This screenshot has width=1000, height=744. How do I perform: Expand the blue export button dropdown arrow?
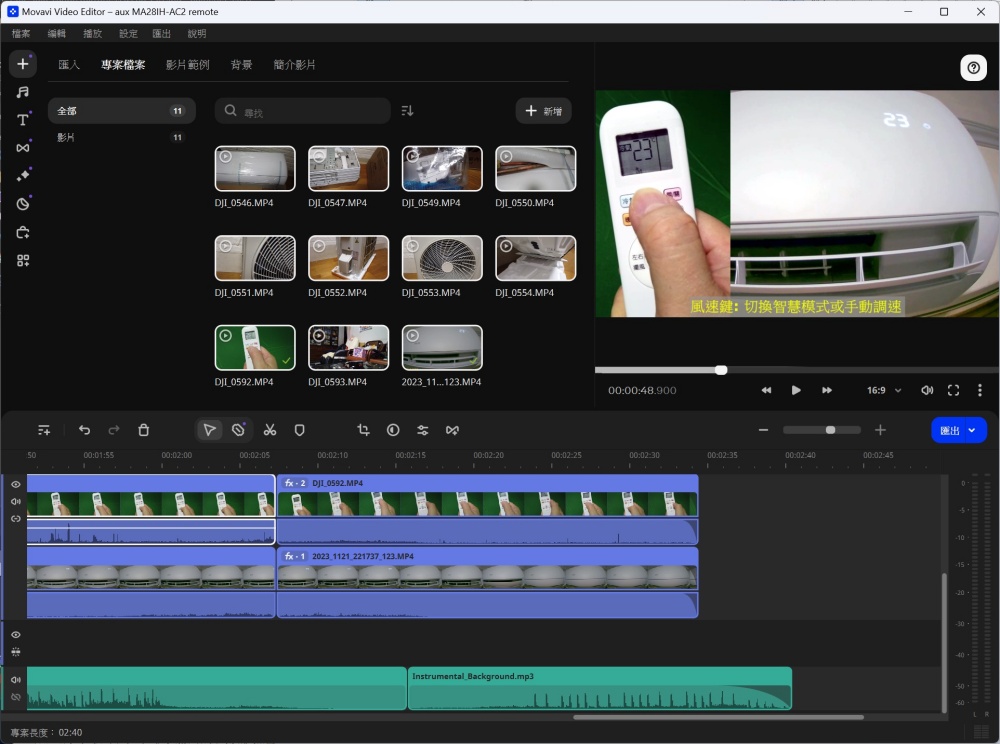[972, 430]
